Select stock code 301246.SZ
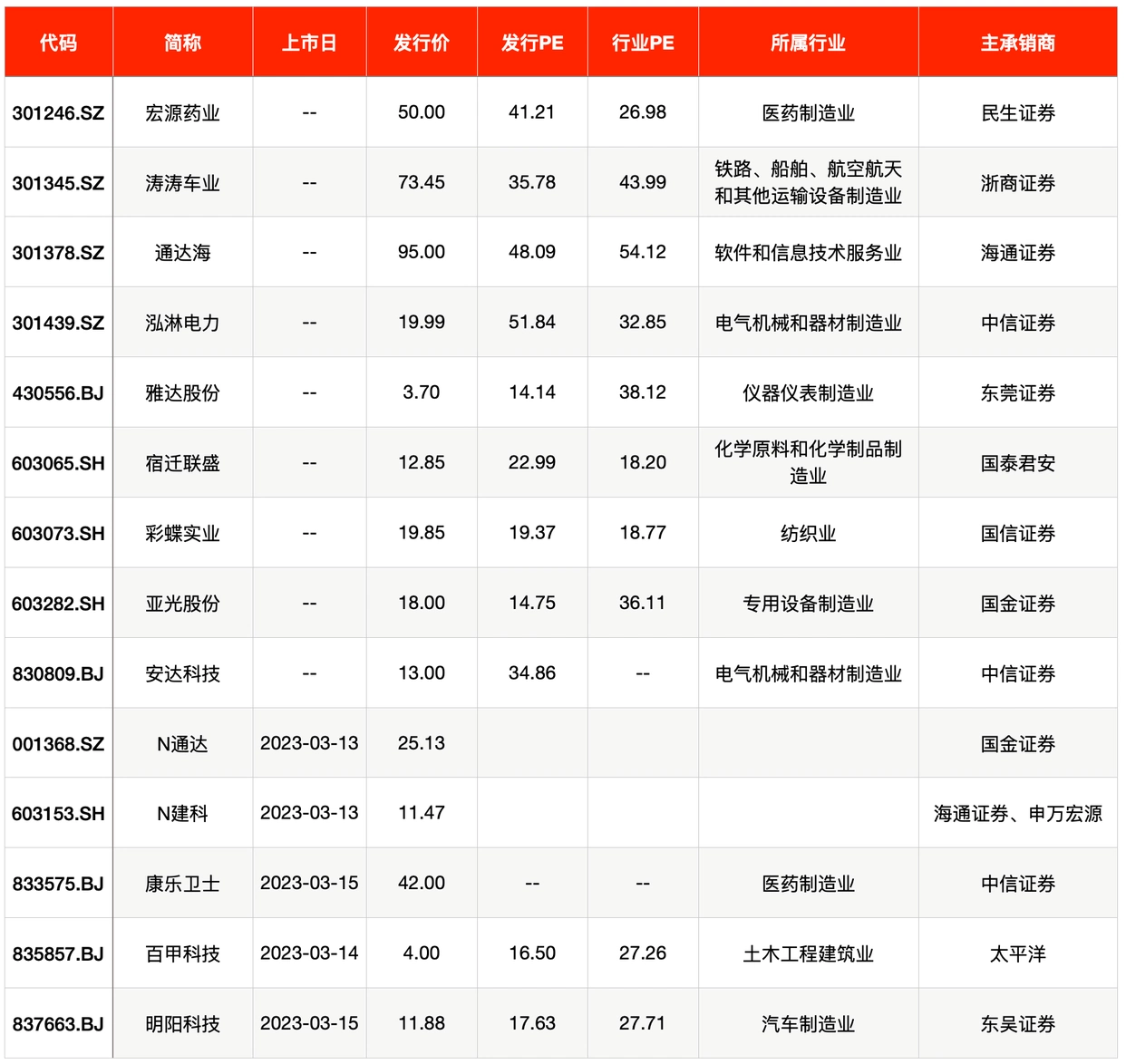The image size is (1126, 1064). (x=57, y=112)
